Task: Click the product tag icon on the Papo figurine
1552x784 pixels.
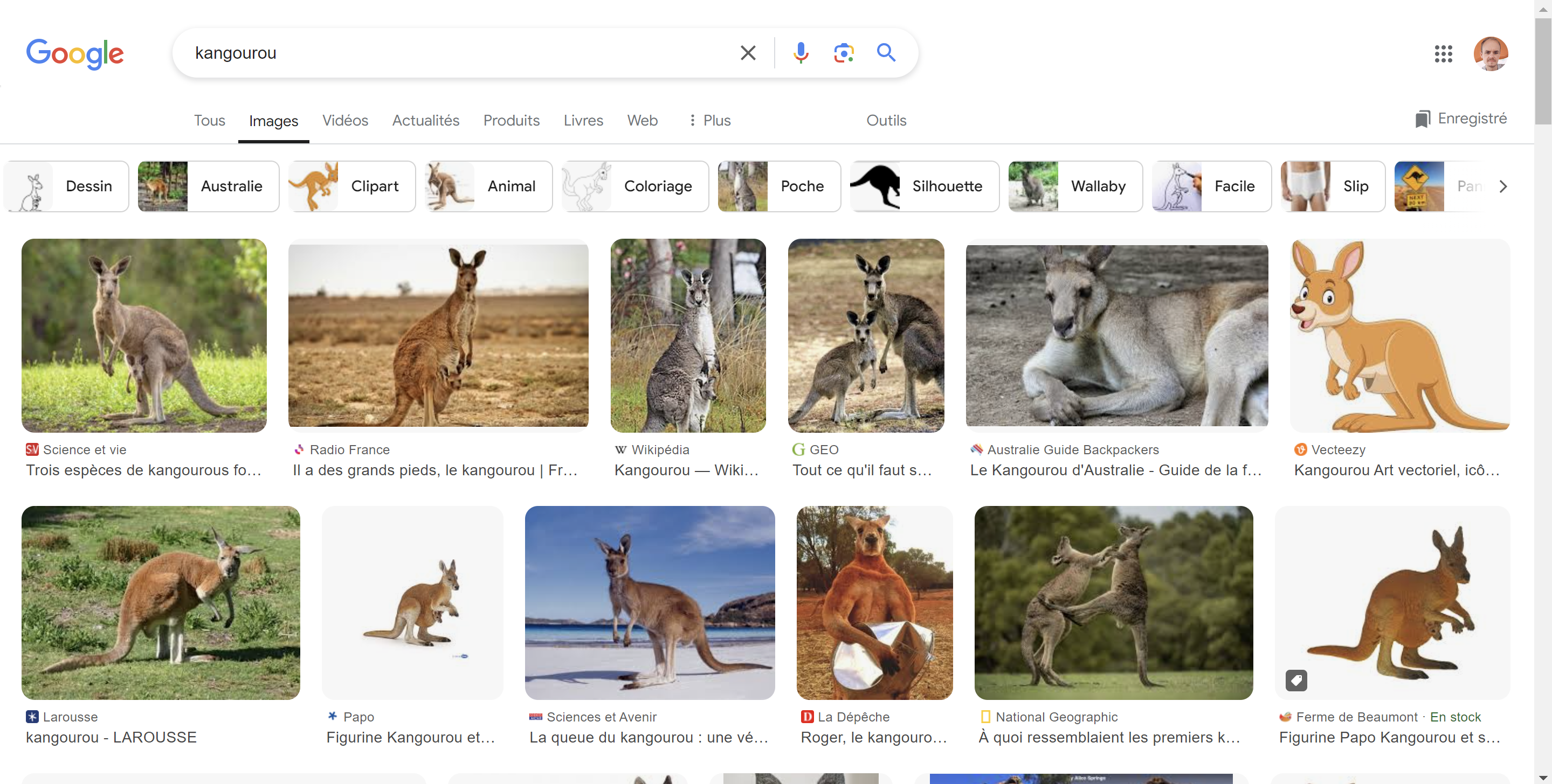Action: (x=1296, y=680)
